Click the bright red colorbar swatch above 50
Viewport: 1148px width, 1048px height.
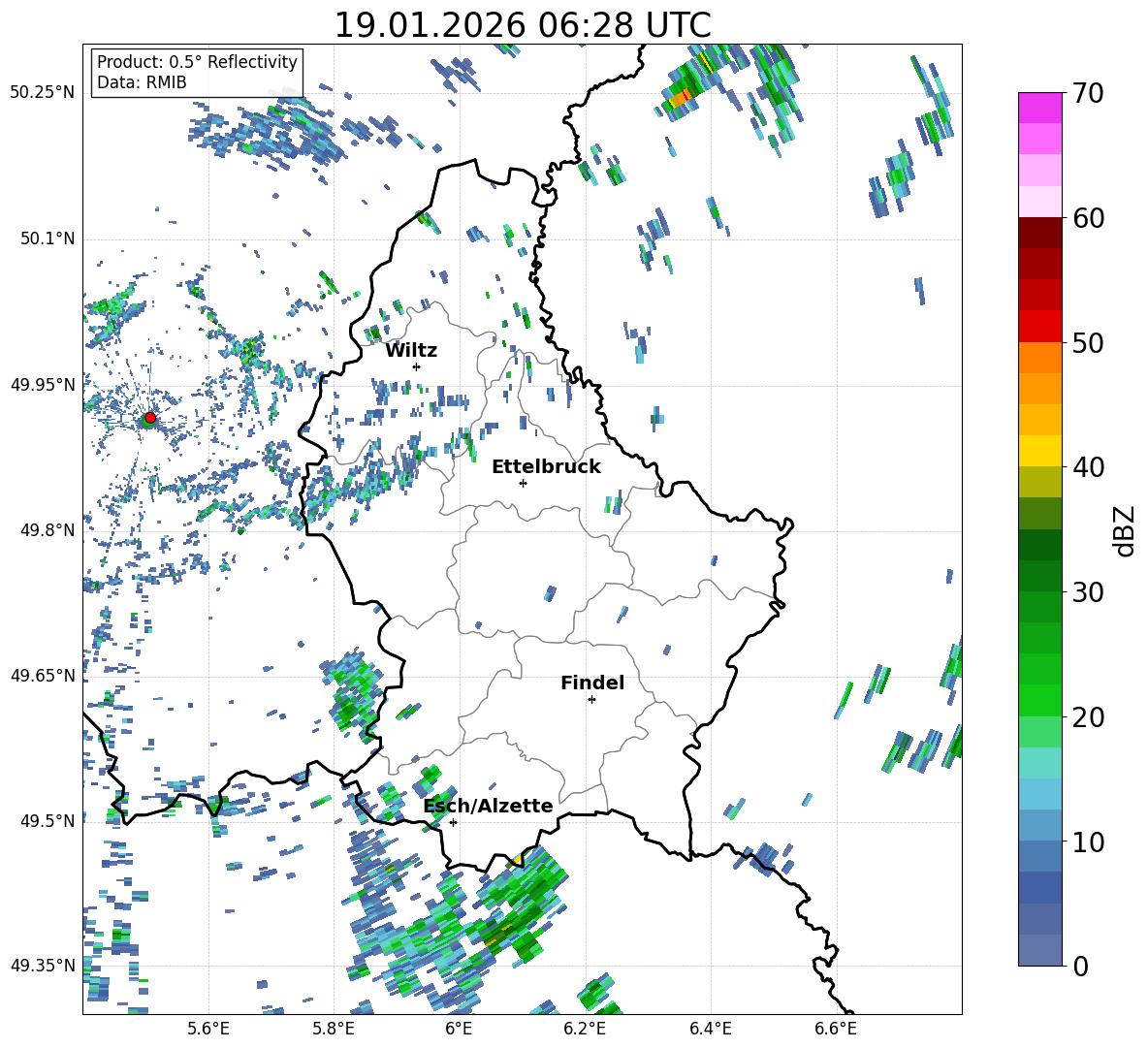[x=1039, y=327]
